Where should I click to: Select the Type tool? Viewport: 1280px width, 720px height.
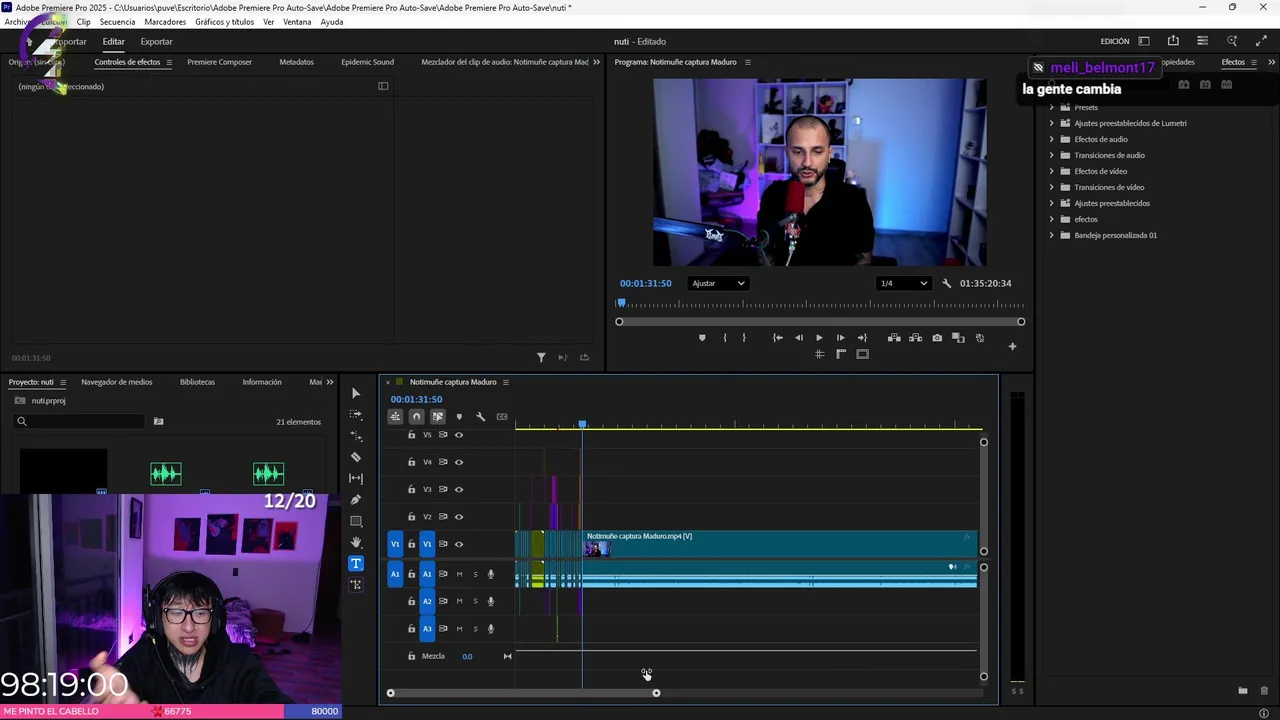356,563
